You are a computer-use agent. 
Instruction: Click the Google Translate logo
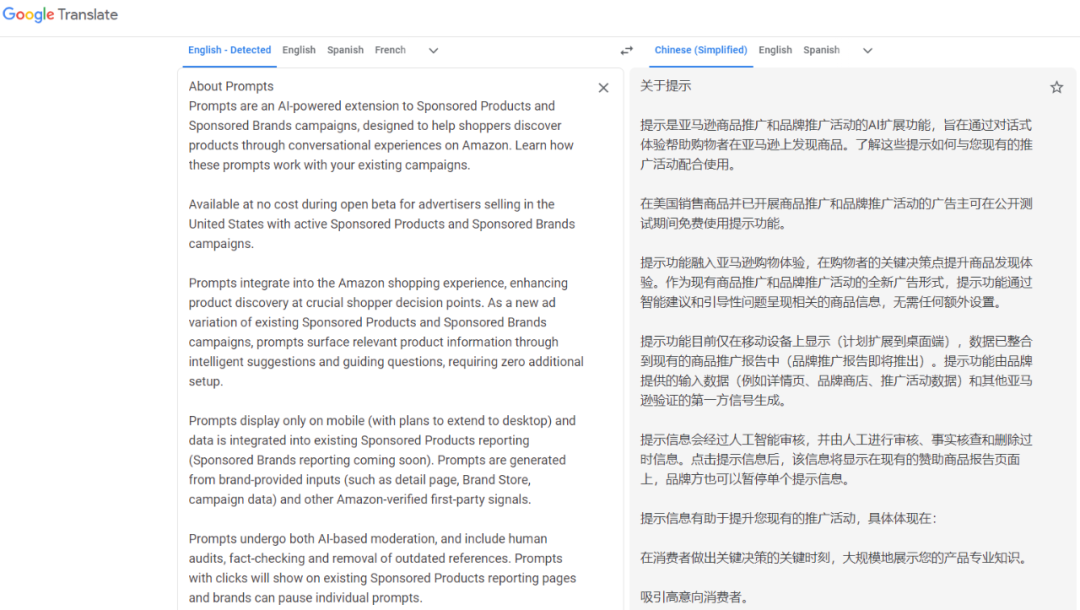[60, 14]
